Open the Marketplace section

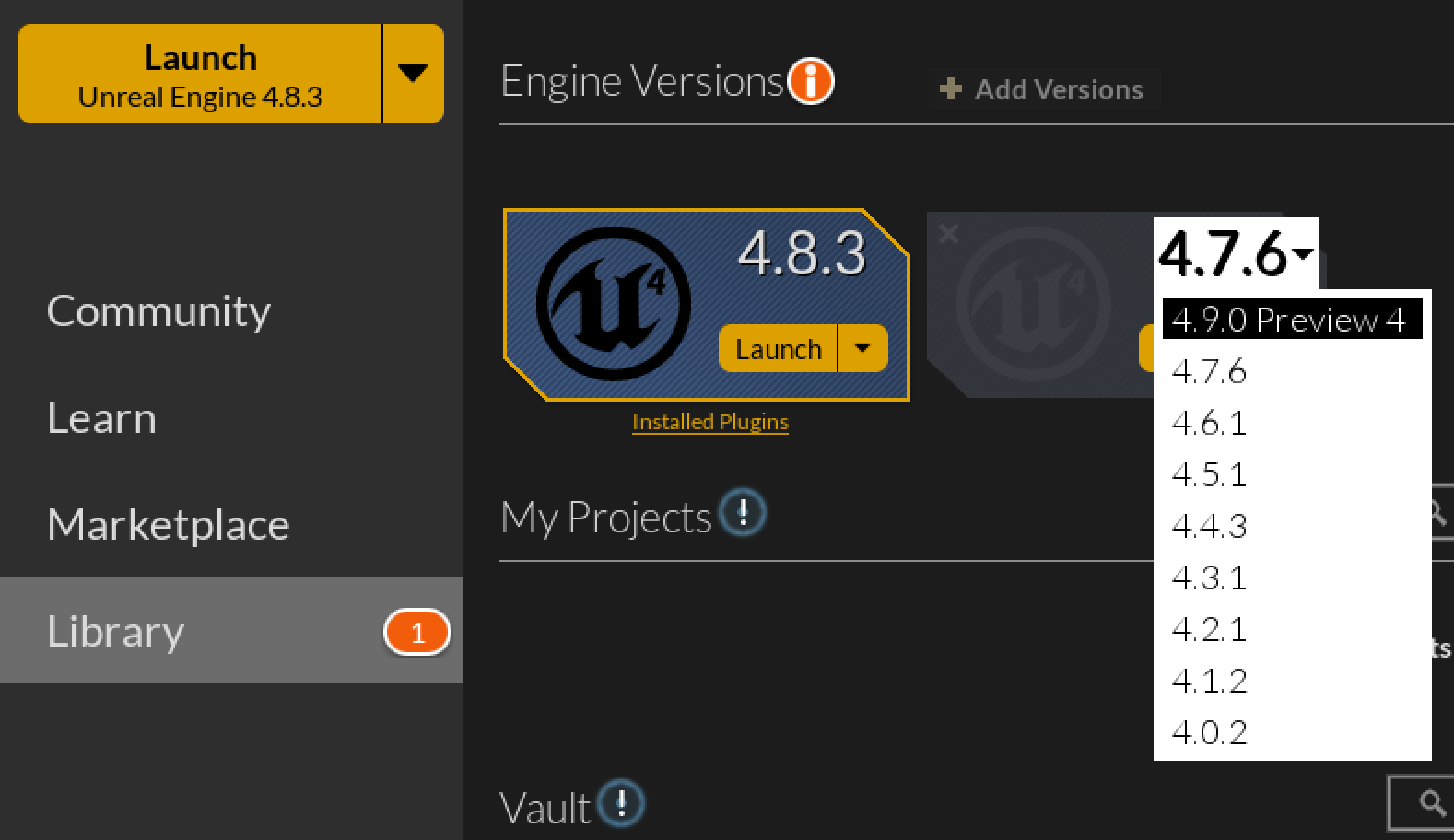(168, 525)
